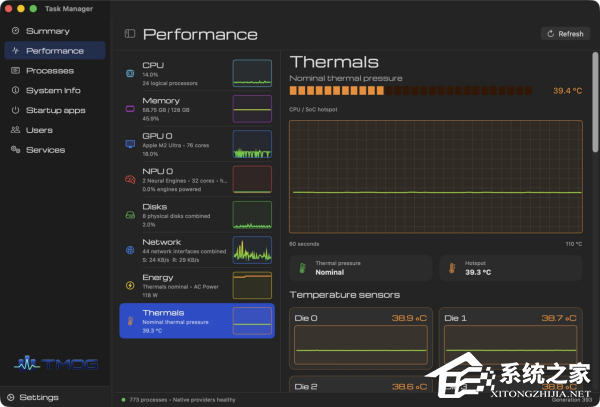Screen dimensions: 600x407
Task: Select the Memory performance entry
Action: [197, 109]
